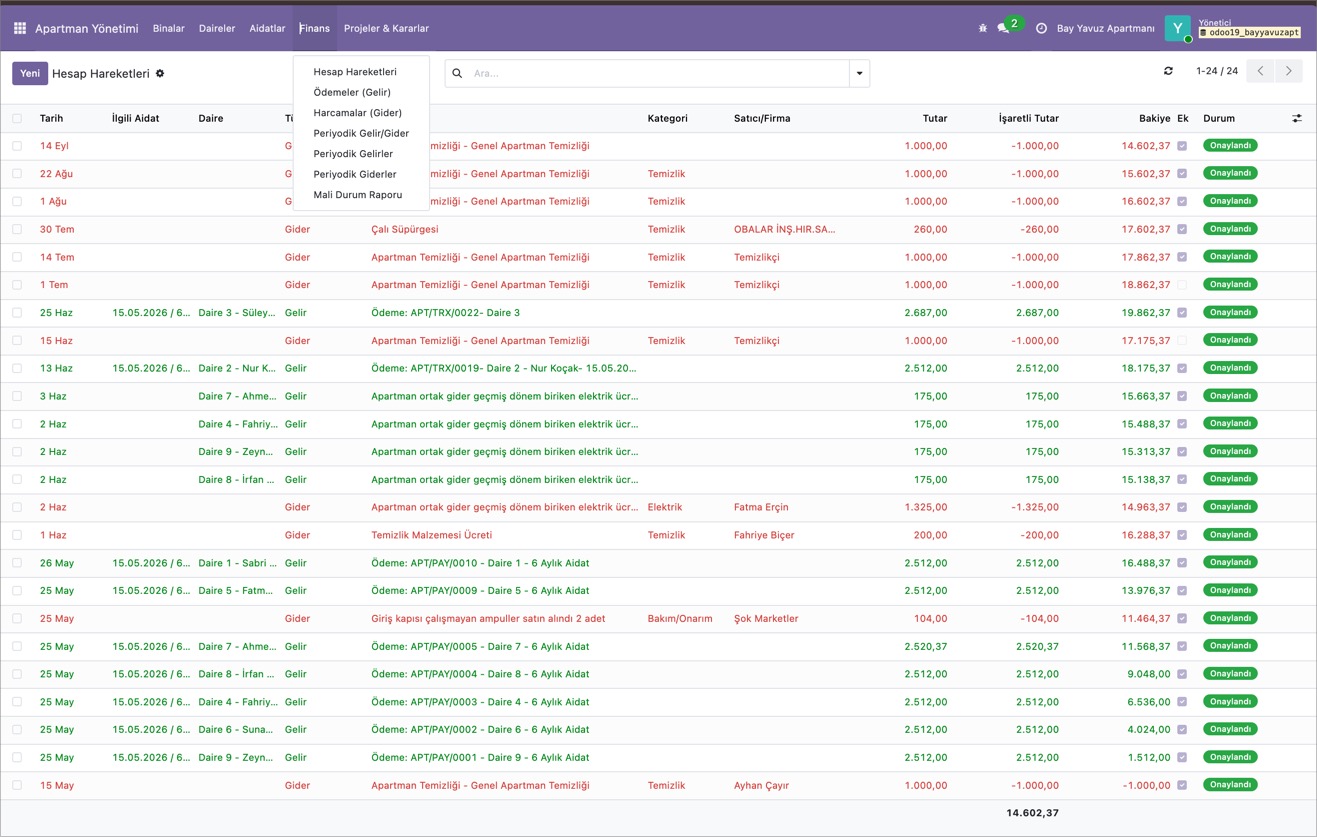Open the Daireler menu
This screenshot has width=1317, height=837.
point(217,28)
